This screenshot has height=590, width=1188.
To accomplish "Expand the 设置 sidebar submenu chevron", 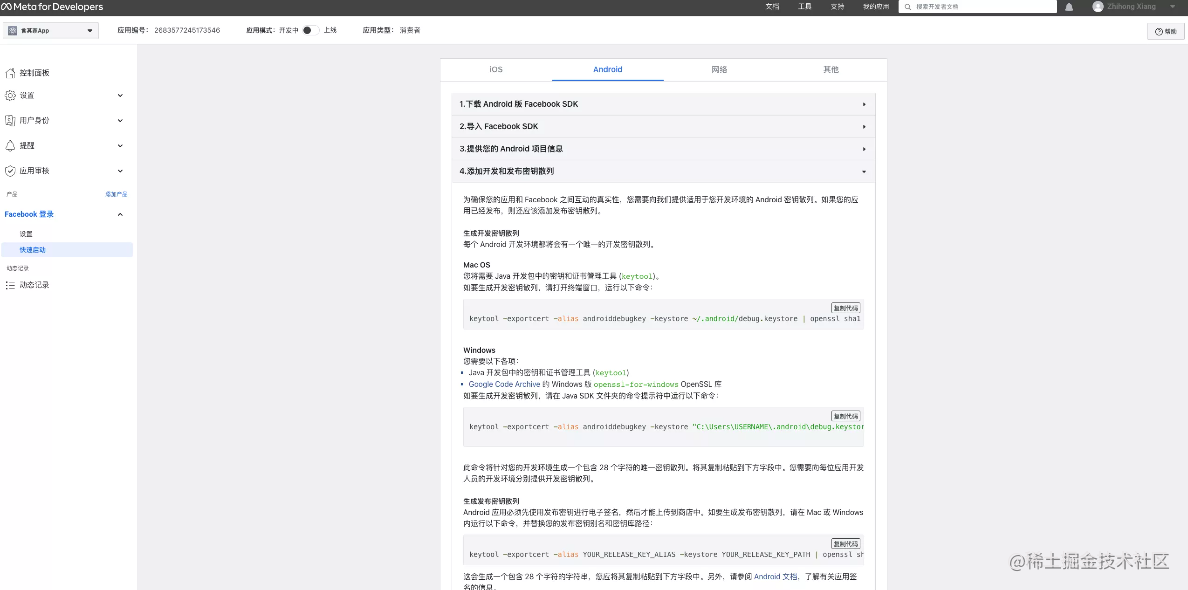I will click(x=120, y=95).
